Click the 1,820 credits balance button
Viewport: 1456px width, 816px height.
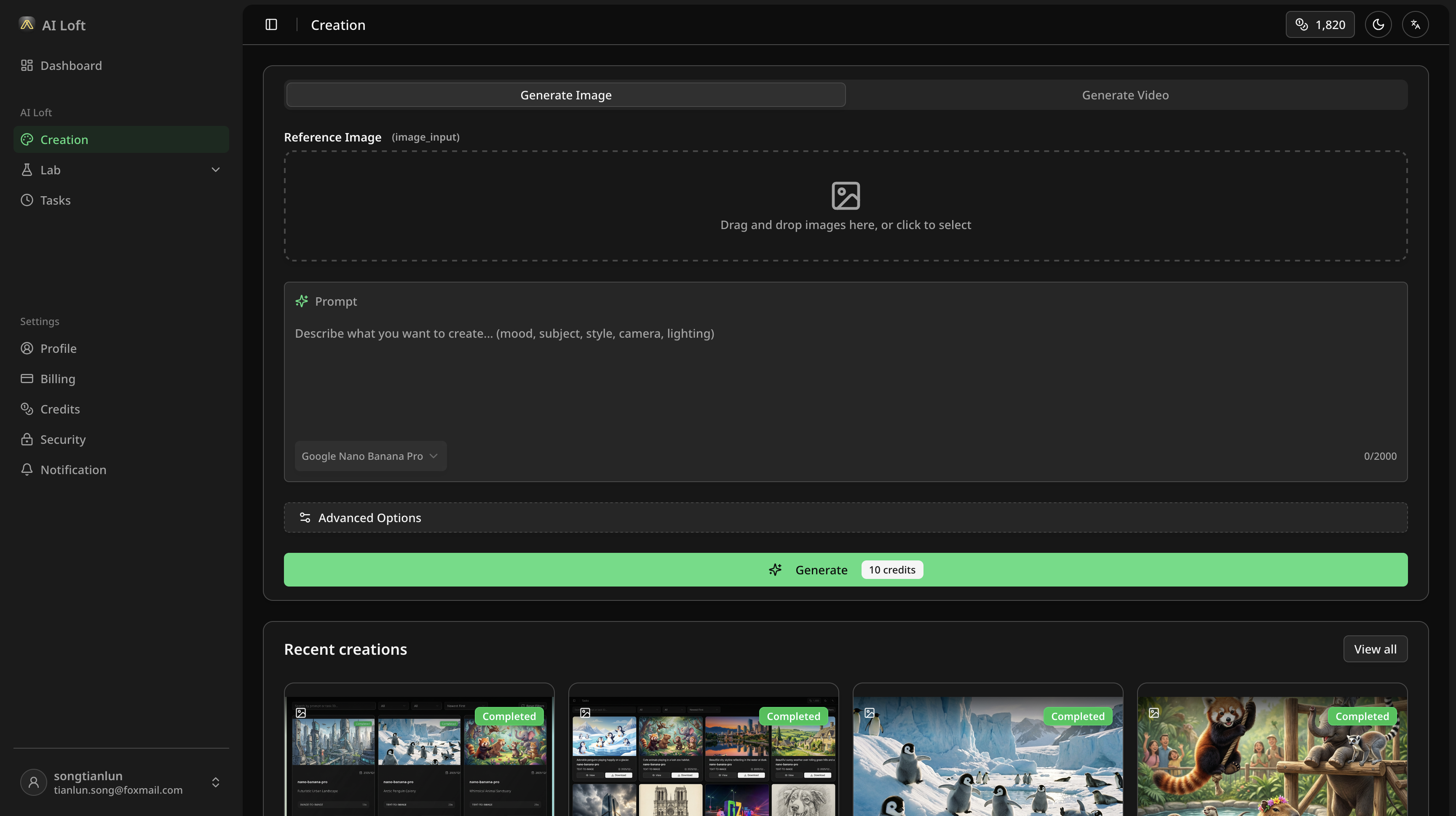coord(1320,25)
